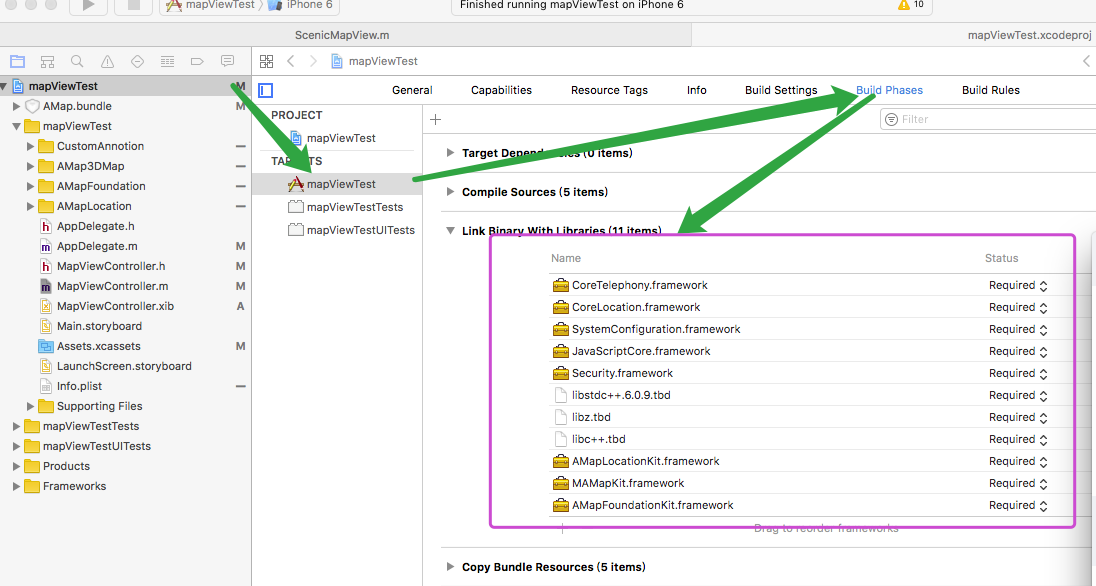Switch to the Resource Tags tab
The width and height of the screenshot is (1096, 586).
click(609, 90)
